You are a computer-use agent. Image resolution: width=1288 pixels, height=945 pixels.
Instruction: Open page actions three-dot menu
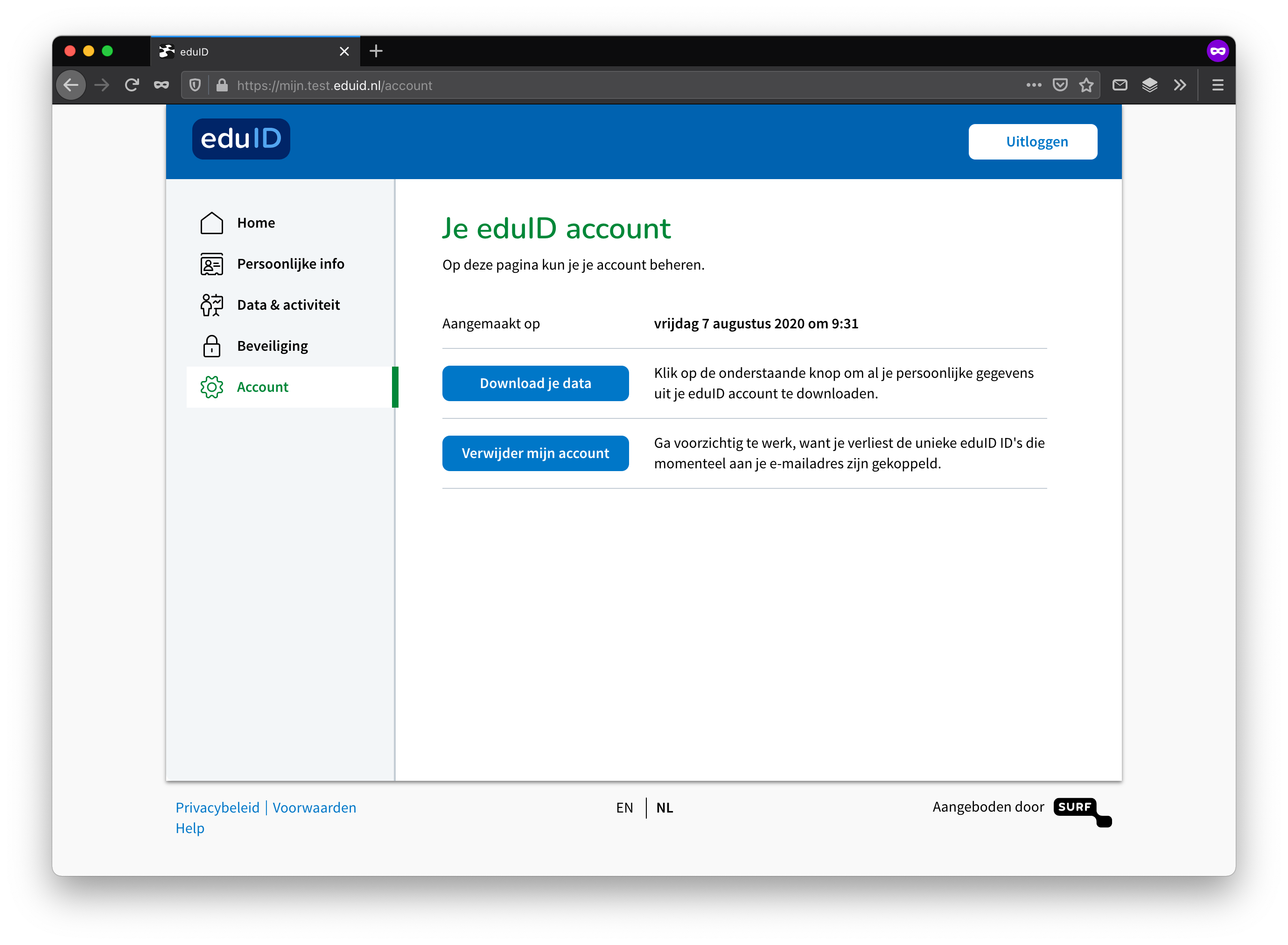pyautogui.click(x=1033, y=85)
